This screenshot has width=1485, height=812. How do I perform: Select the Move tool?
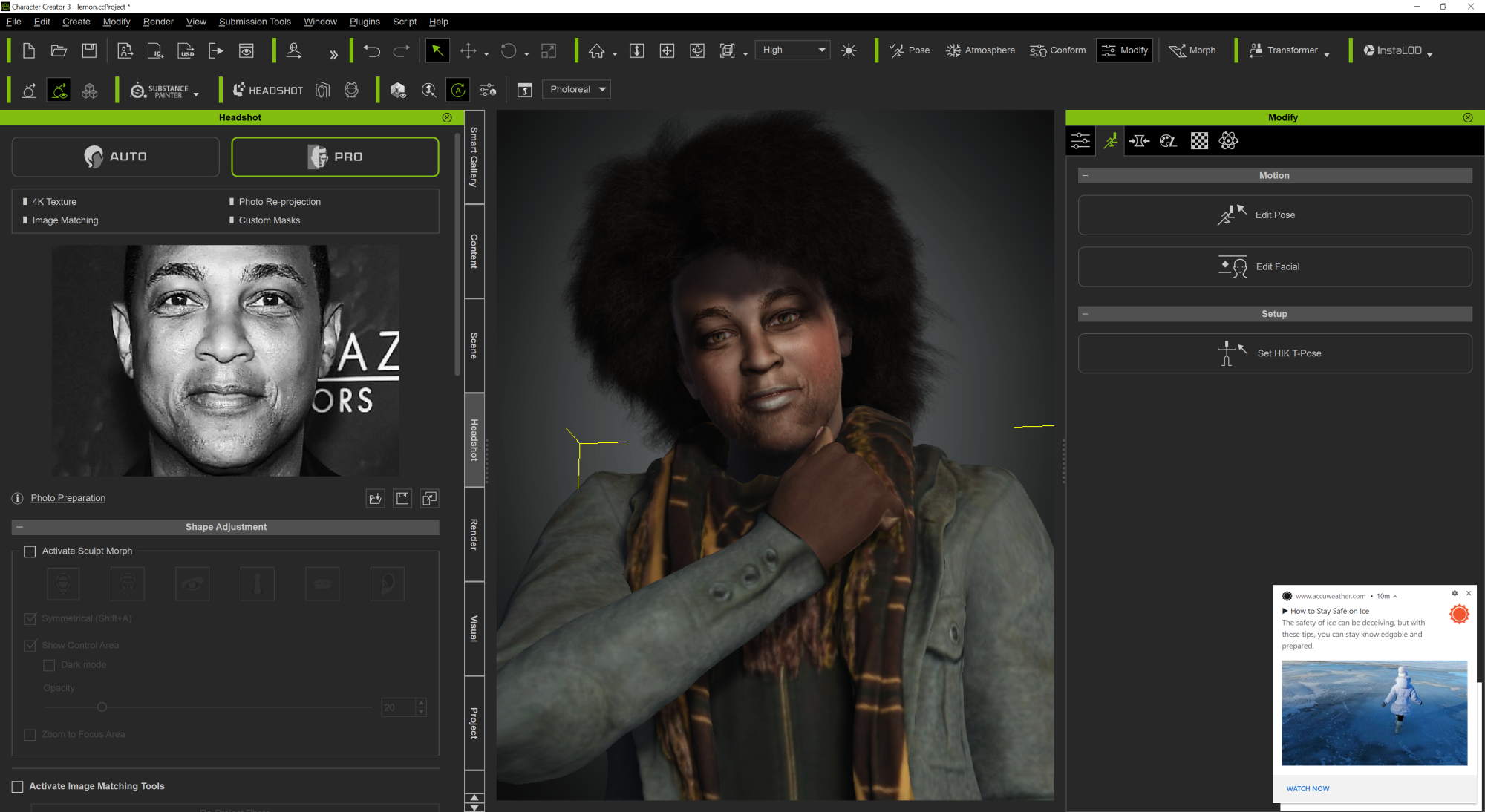468,50
